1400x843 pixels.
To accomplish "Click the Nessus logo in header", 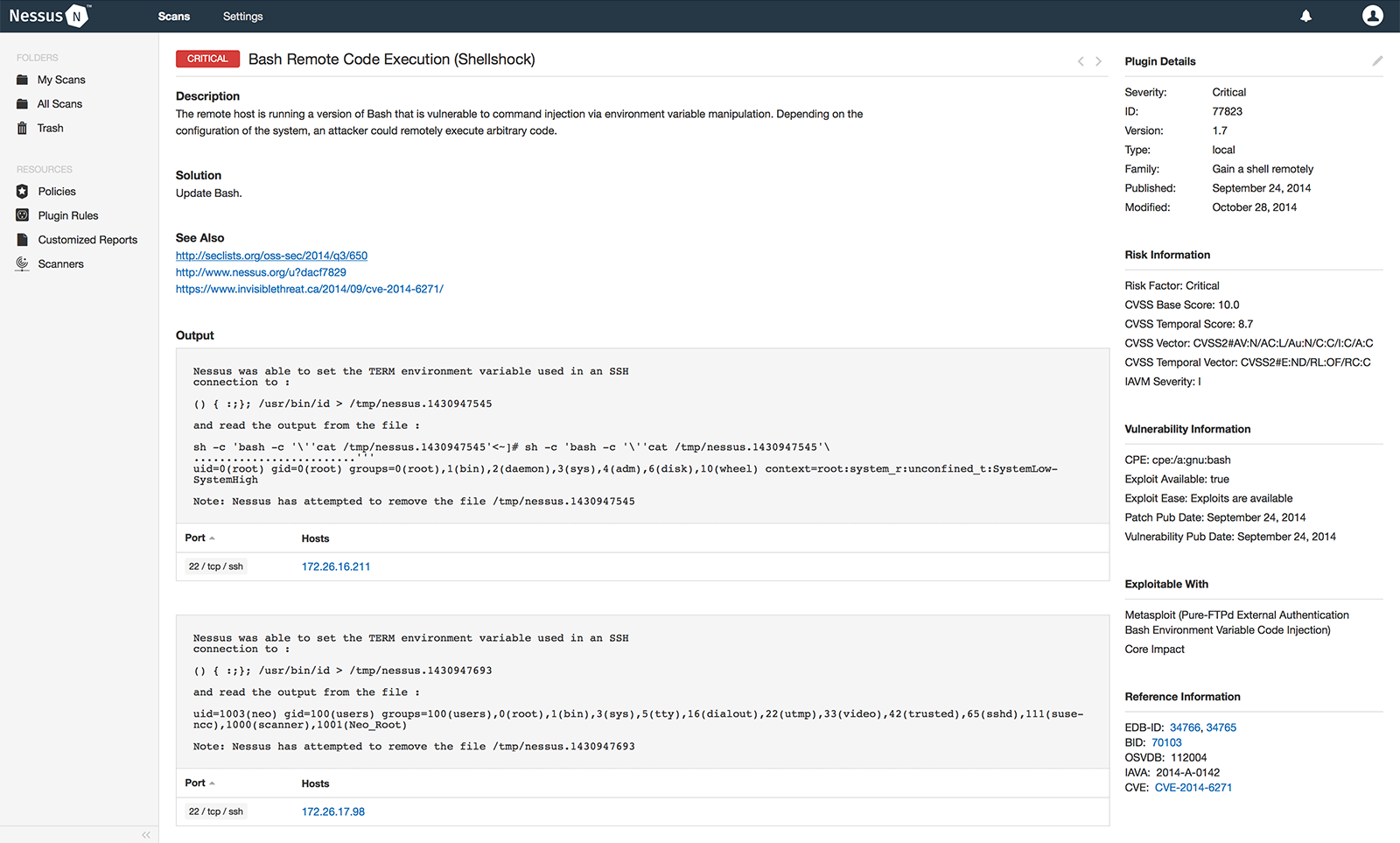I will coord(49,16).
